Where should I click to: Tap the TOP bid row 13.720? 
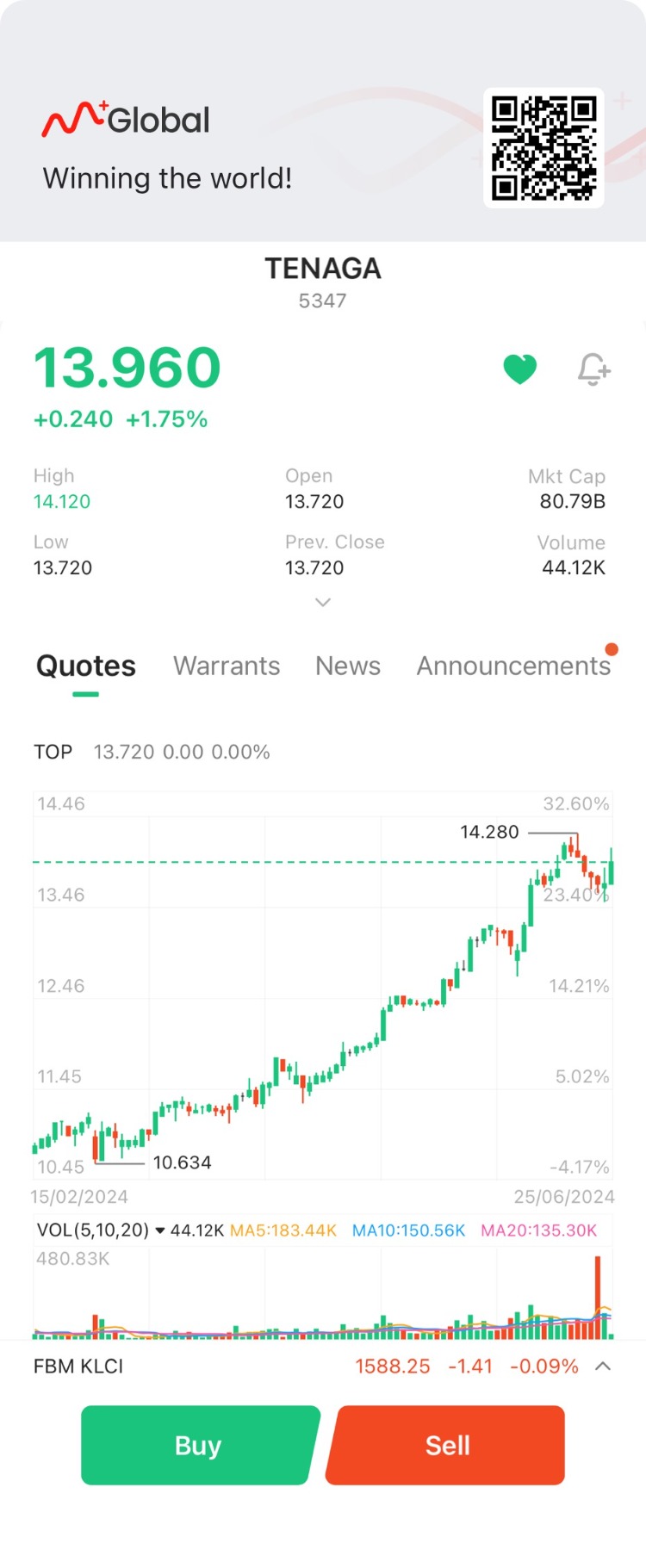(x=152, y=752)
